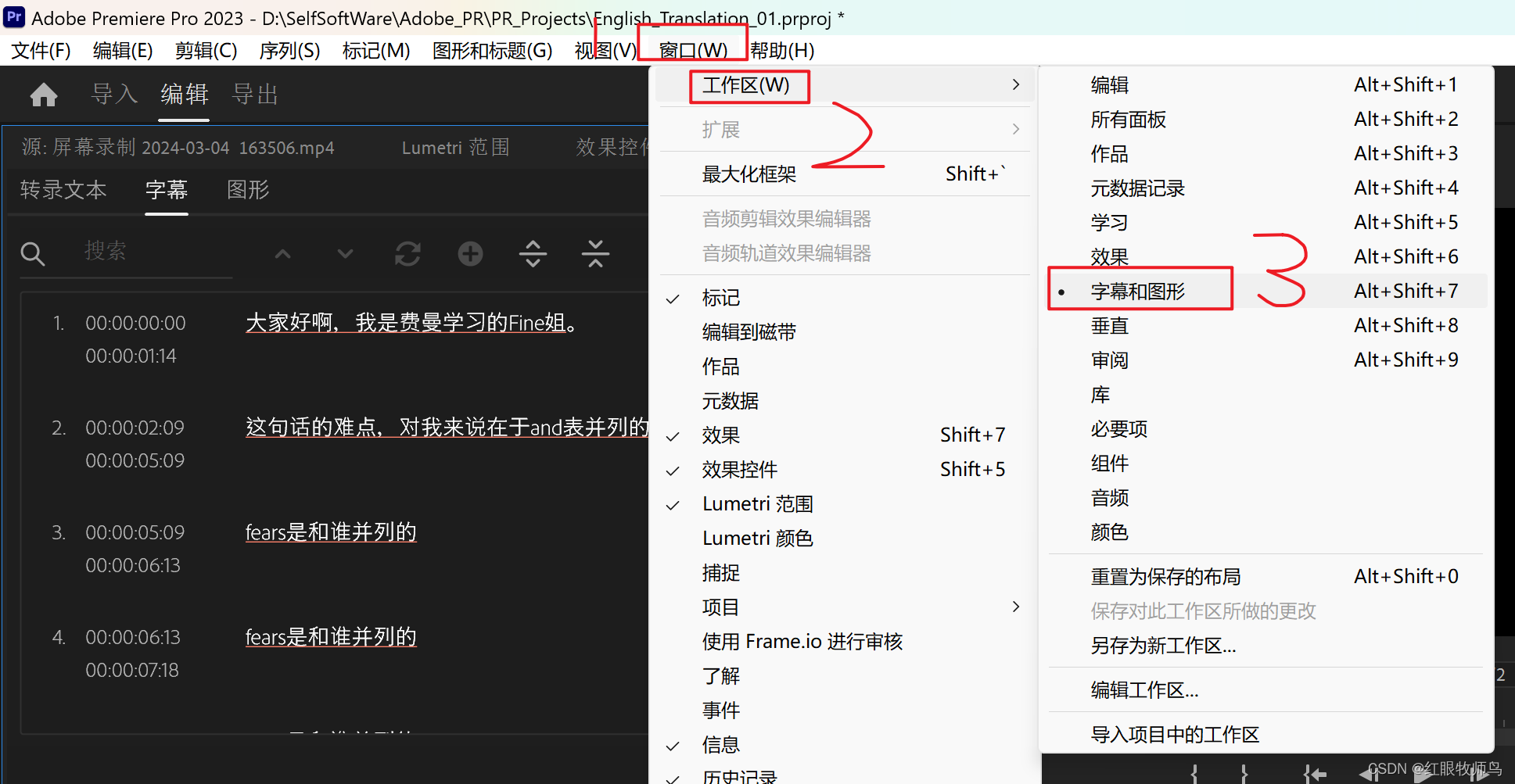Open the 图形和标题(G) menu

[x=493, y=51]
